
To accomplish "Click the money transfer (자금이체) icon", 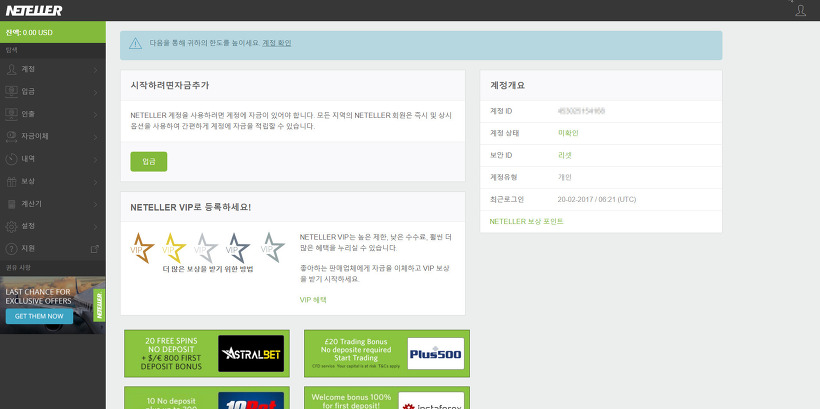I will [12, 137].
